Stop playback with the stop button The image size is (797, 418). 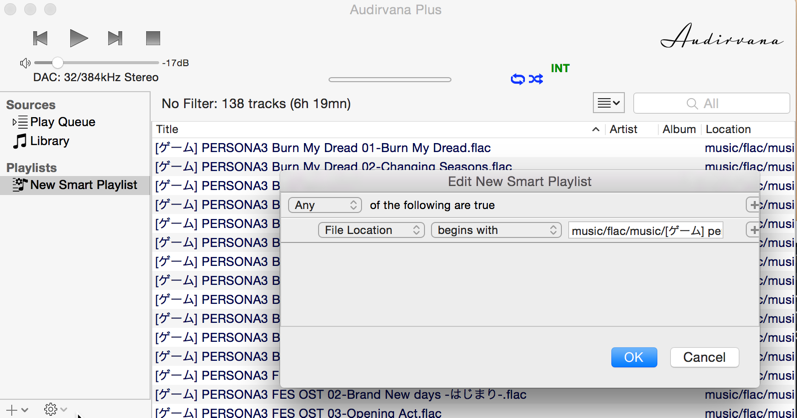153,38
